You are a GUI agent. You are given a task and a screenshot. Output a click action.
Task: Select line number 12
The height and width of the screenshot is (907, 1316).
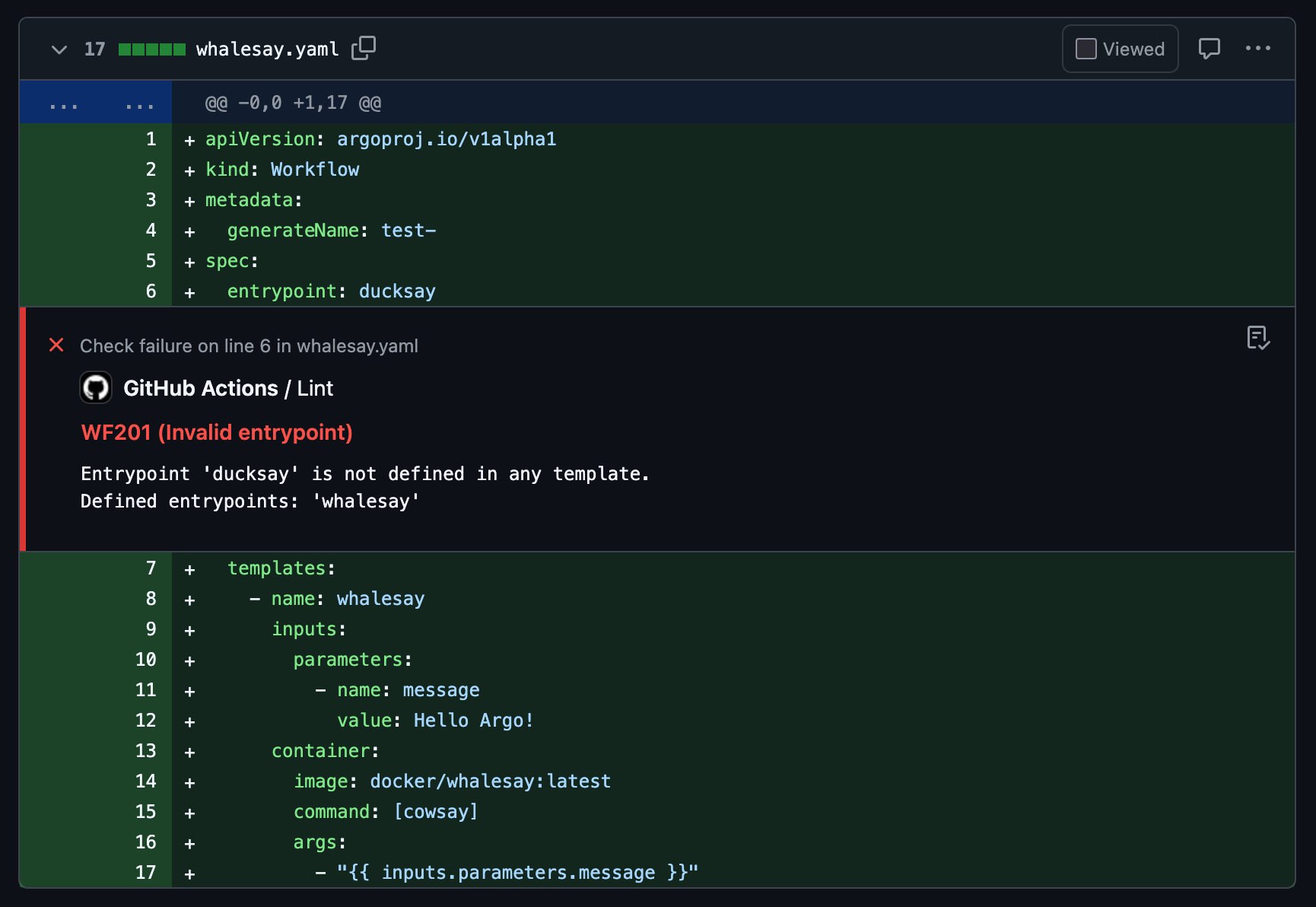[x=145, y=721]
